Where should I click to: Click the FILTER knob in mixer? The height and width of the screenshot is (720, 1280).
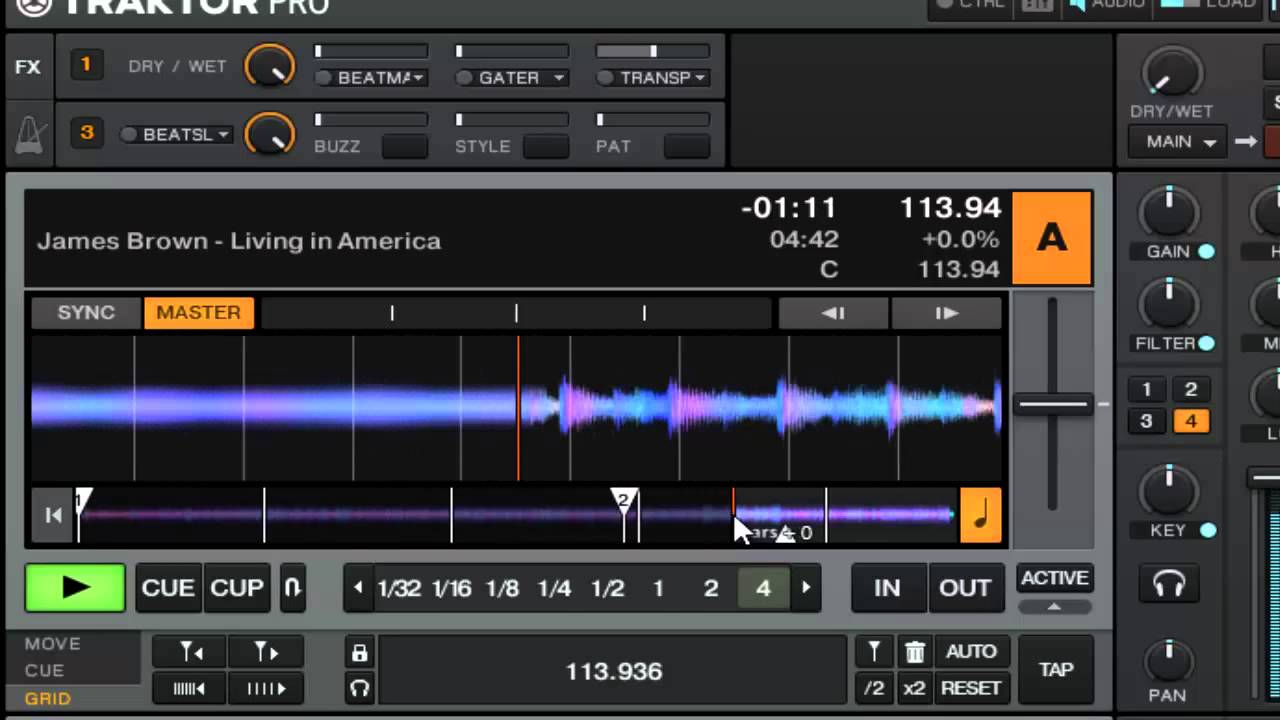click(1169, 303)
